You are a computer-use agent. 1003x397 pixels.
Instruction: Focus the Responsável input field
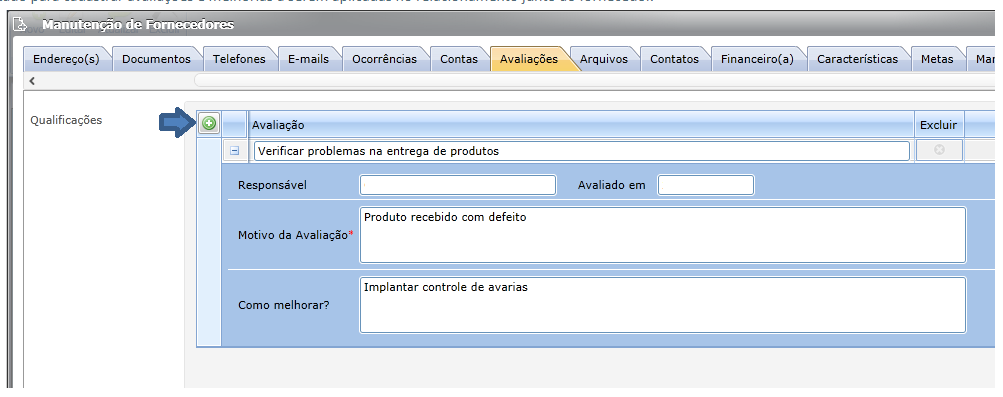458,185
